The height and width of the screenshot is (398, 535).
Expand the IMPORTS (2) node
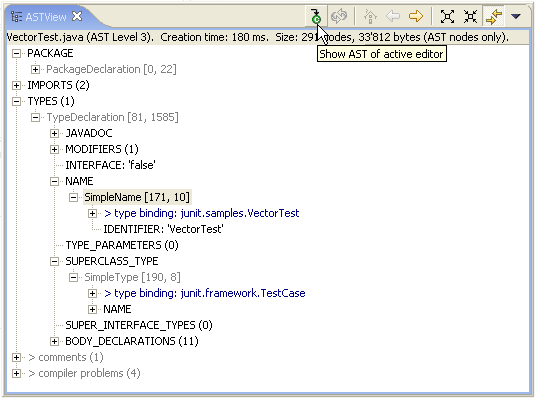click(16, 85)
